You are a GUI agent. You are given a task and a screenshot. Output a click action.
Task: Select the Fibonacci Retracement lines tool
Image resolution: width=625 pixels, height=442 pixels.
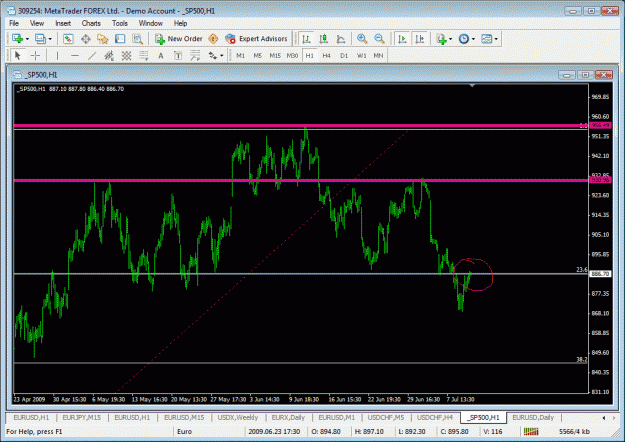143,55
